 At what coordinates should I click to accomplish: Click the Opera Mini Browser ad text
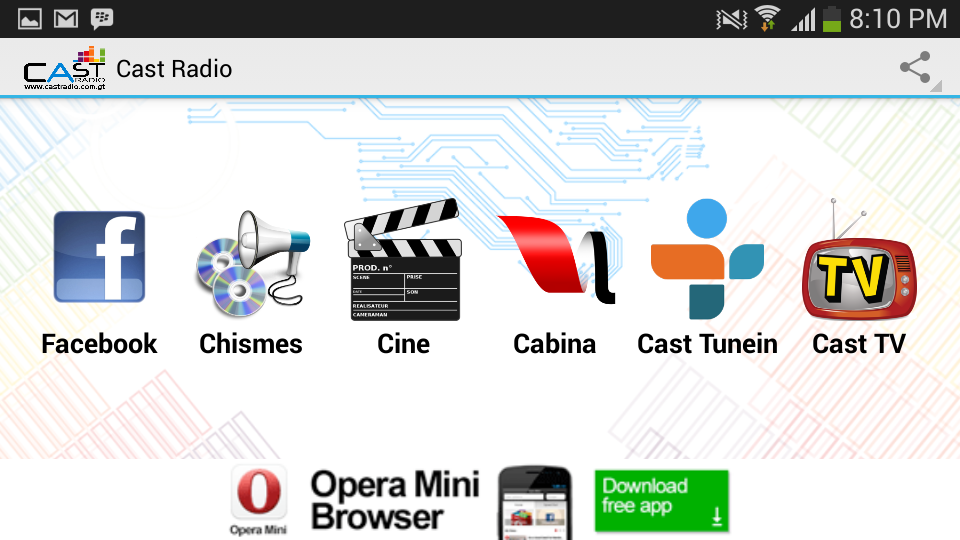coord(395,500)
